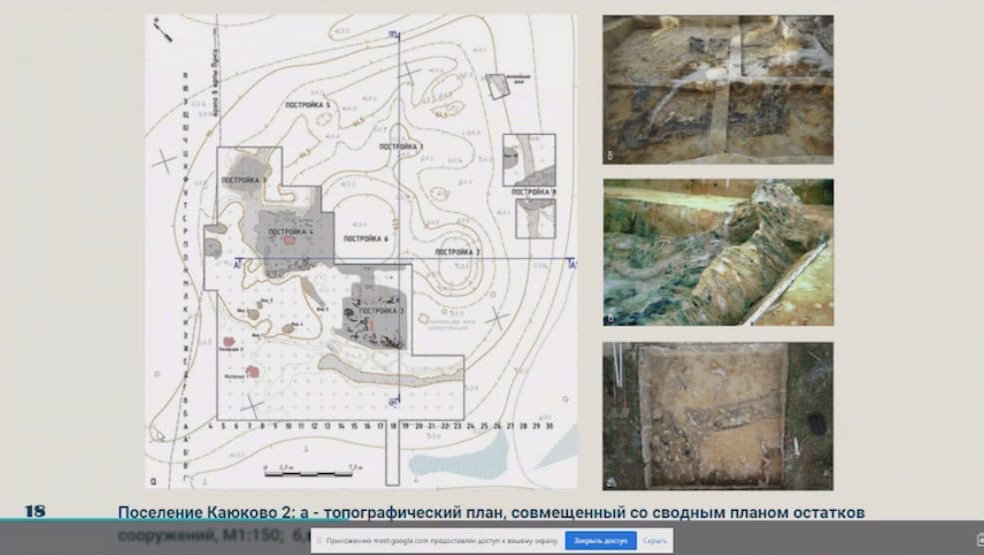984x555 pixels.
Task: Click the 'ПОСТРОЙКА 5' label on the plan
Action: point(307,105)
